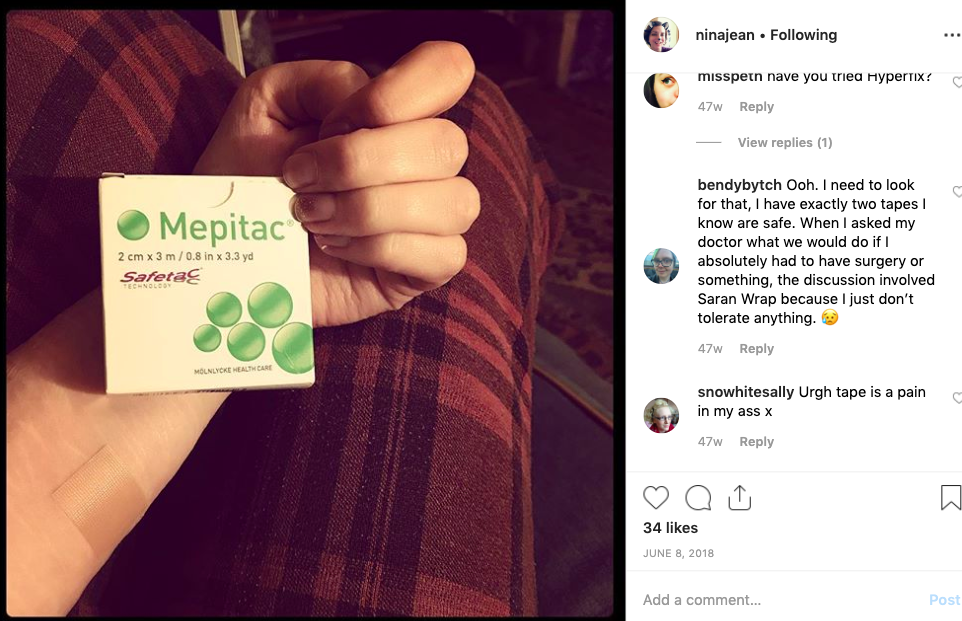Open the three-dot more options menu
This screenshot has height=621, width=962.
coord(952,36)
